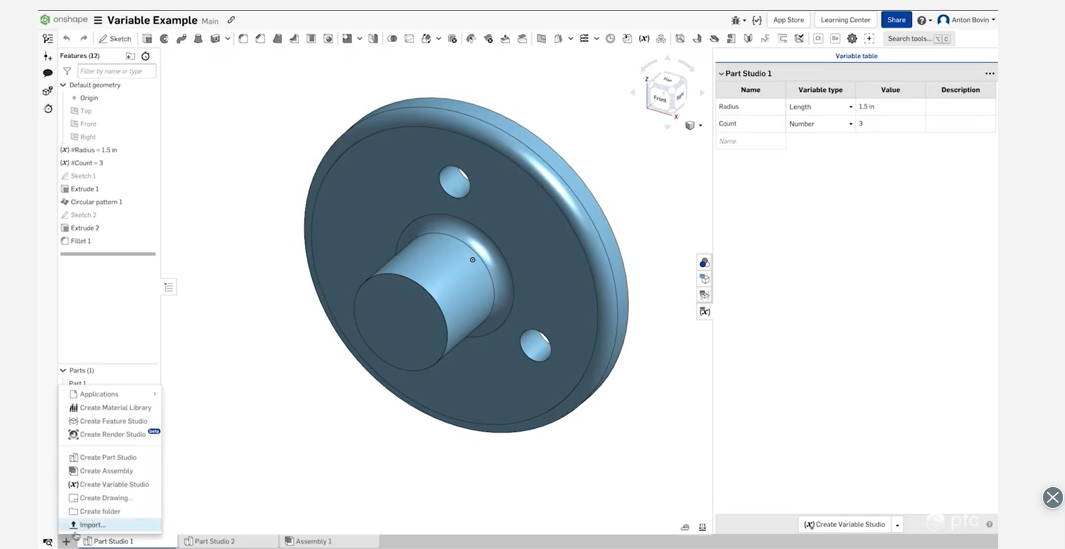This screenshot has height=549, width=1065.
Task: Open dropdown arrow next to Transform tool
Action: tap(439, 39)
